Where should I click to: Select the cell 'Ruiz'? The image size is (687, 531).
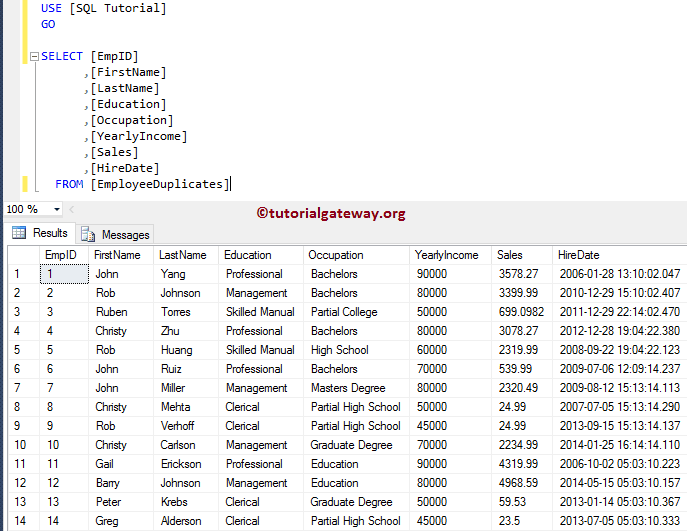pos(186,369)
